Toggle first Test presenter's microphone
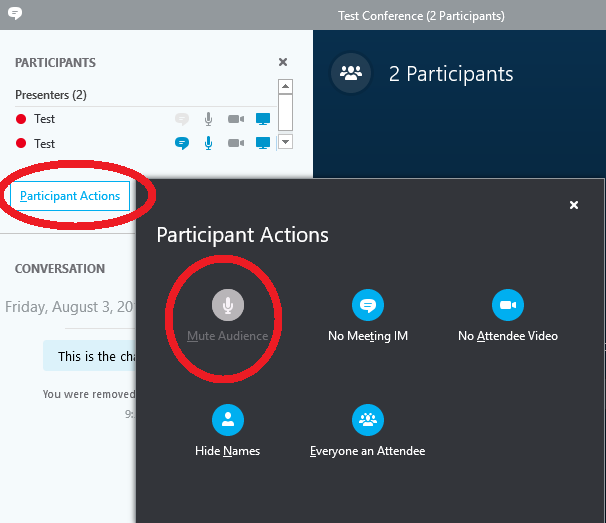The width and height of the screenshot is (606, 523). click(x=208, y=119)
